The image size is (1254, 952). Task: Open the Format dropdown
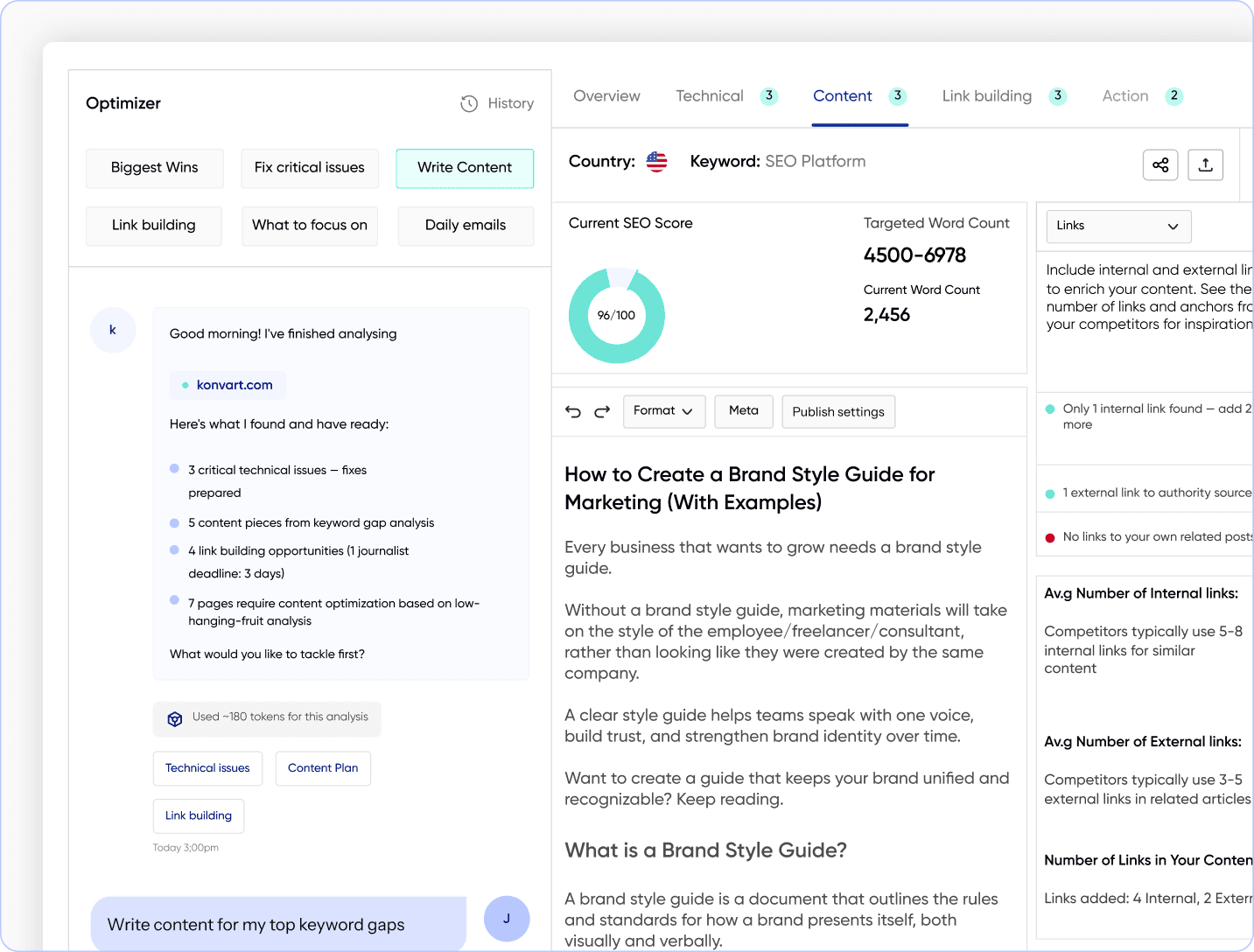pyautogui.click(x=664, y=411)
